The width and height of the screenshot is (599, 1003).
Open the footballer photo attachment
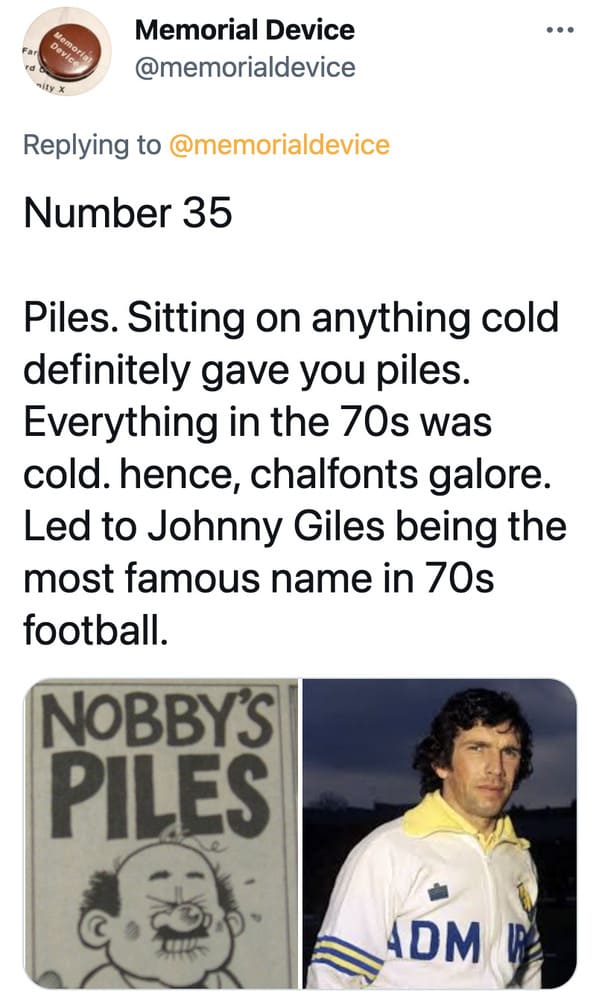tap(439, 834)
